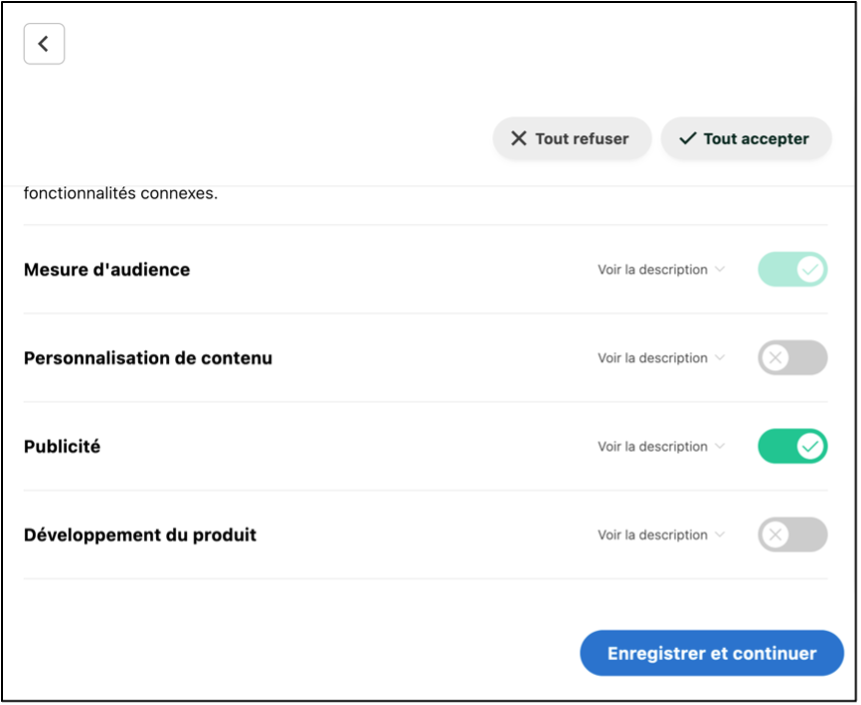Click the Développement du produit label

click(140, 535)
